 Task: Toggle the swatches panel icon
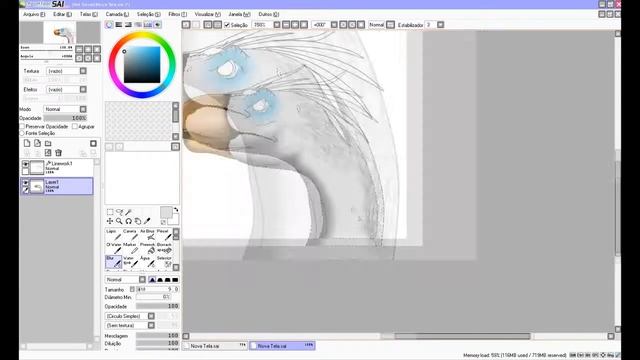coord(148,25)
